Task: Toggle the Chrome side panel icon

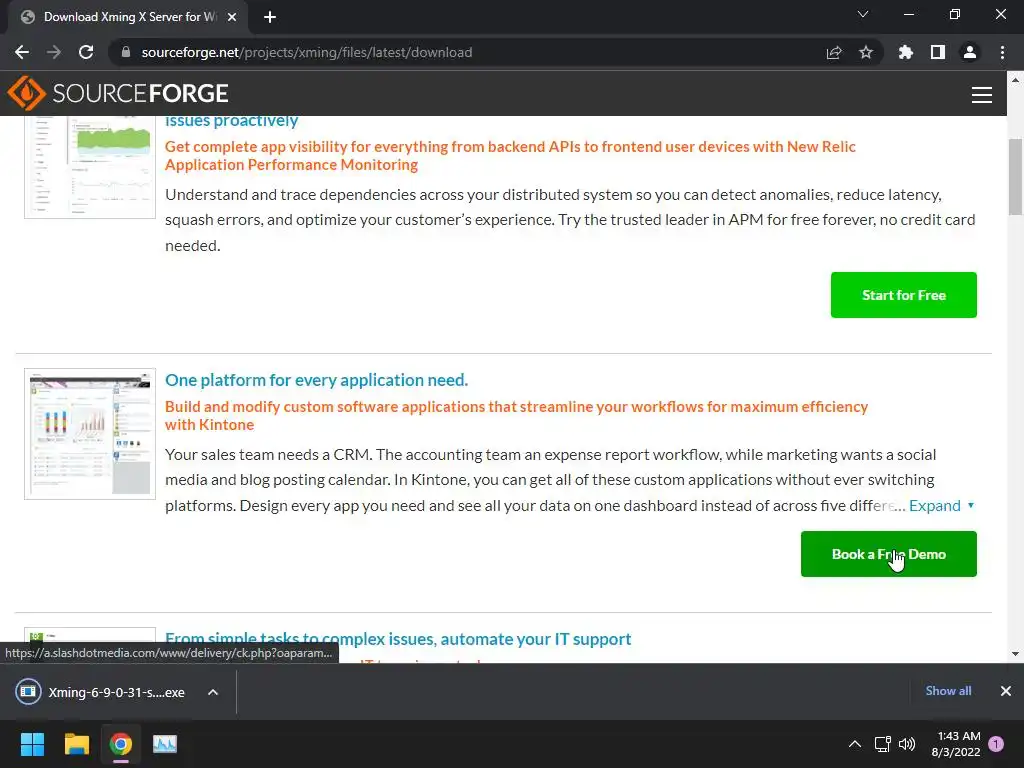Action: pos(938,52)
